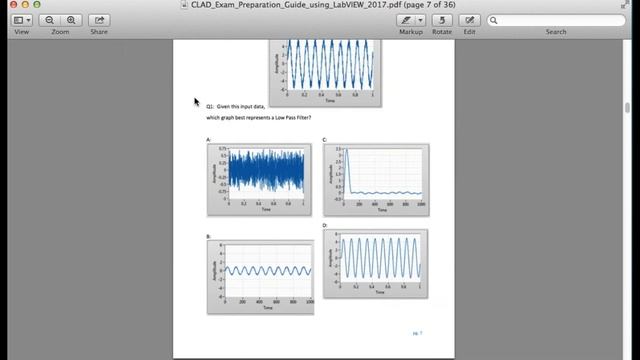Image resolution: width=640 pixels, height=360 pixels.
Task: Click text 'which graph best represents a Low Pass Filter?'
Action: [x=259, y=118]
